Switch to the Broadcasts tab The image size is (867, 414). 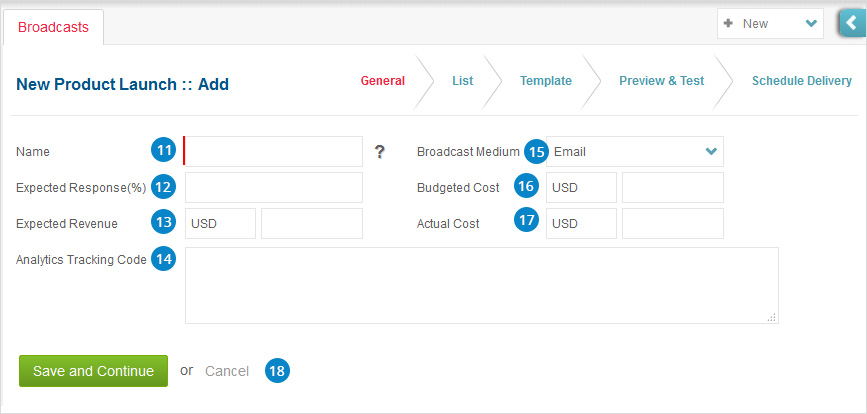[53, 27]
